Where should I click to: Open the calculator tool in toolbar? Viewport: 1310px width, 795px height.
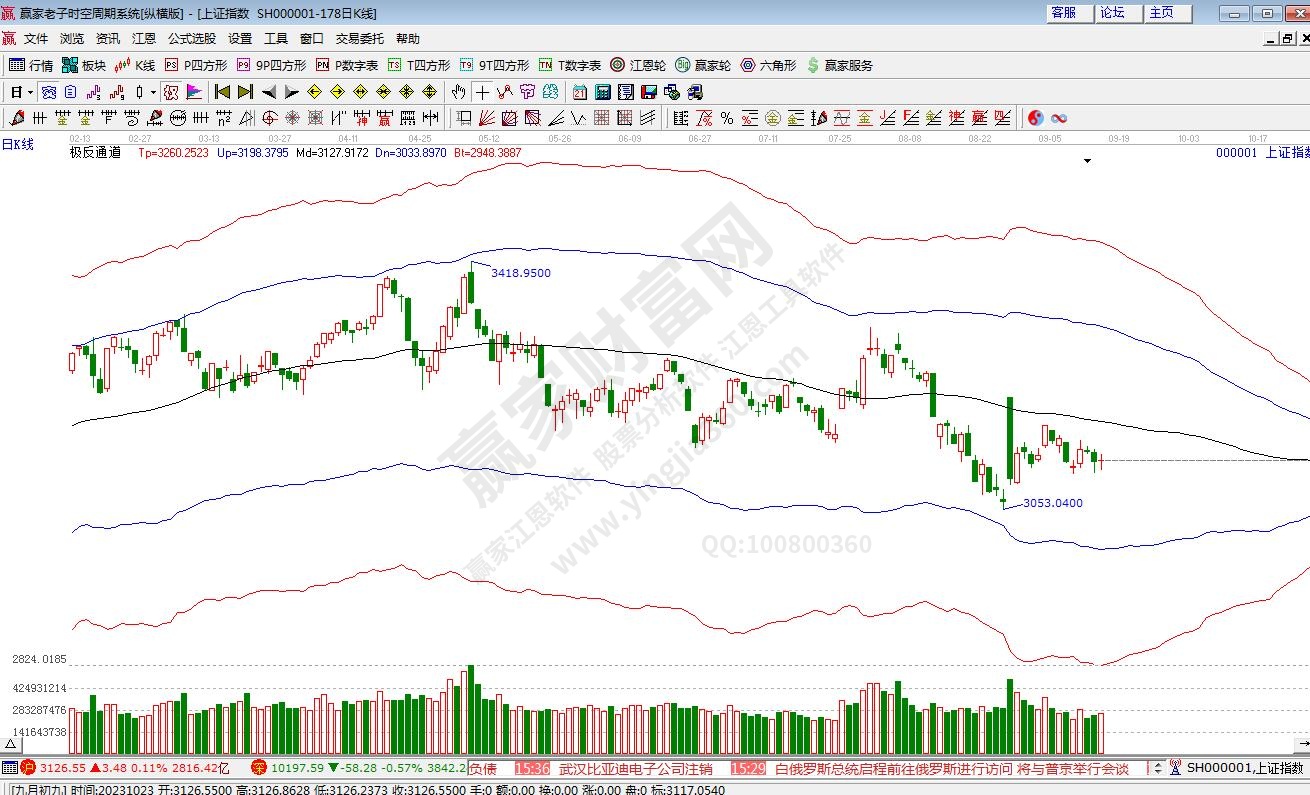coord(603,92)
